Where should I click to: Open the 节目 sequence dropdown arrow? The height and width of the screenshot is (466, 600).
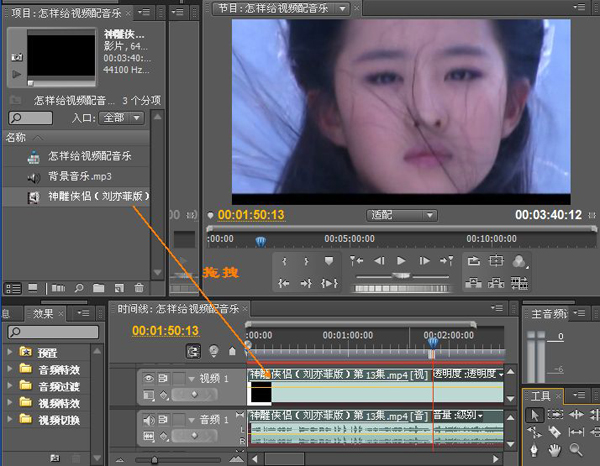(342, 8)
